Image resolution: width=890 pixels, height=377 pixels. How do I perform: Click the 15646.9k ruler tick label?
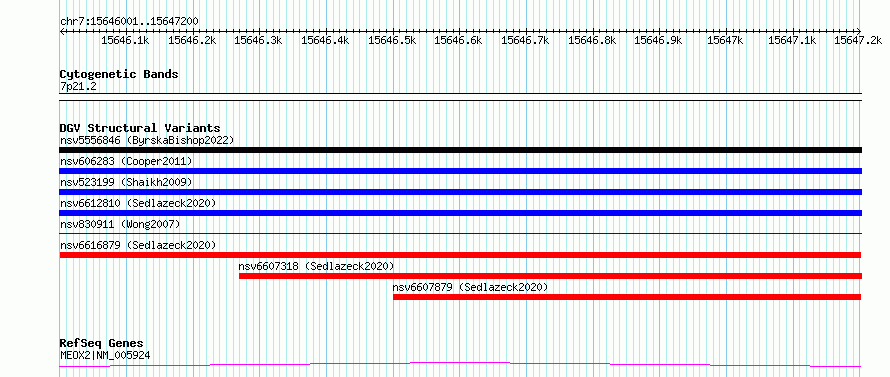658,40
